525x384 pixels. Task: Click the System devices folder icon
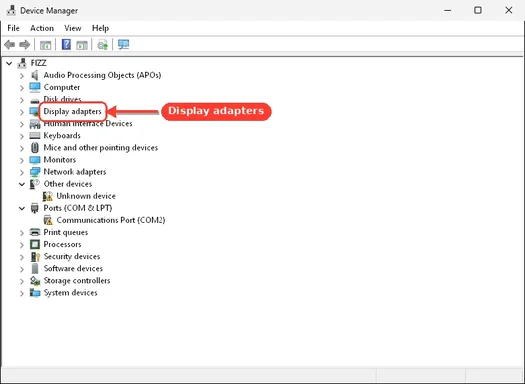pyautogui.click(x=35, y=293)
